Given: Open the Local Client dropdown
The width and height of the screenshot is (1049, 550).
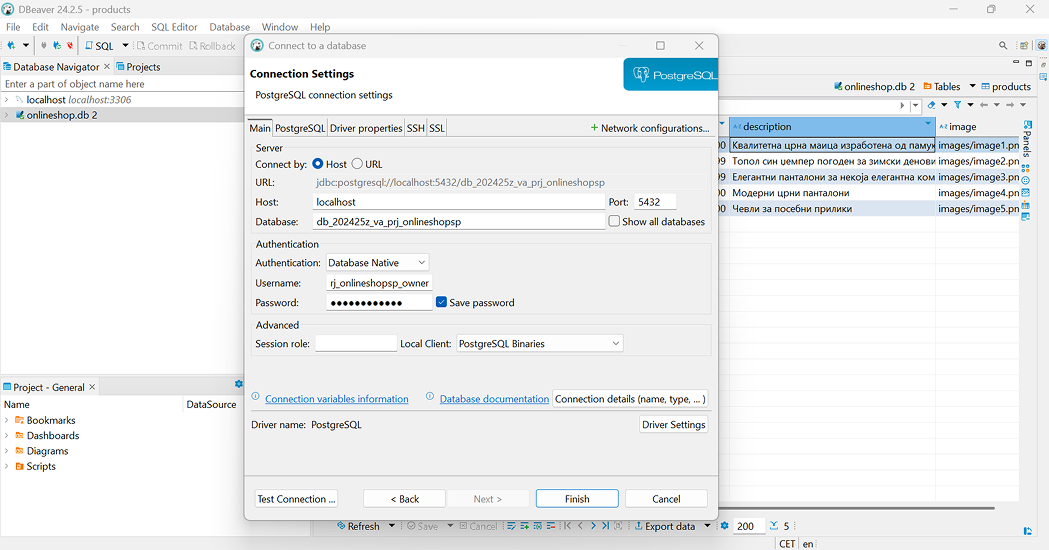Looking at the screenshot, I should point(540,344).
